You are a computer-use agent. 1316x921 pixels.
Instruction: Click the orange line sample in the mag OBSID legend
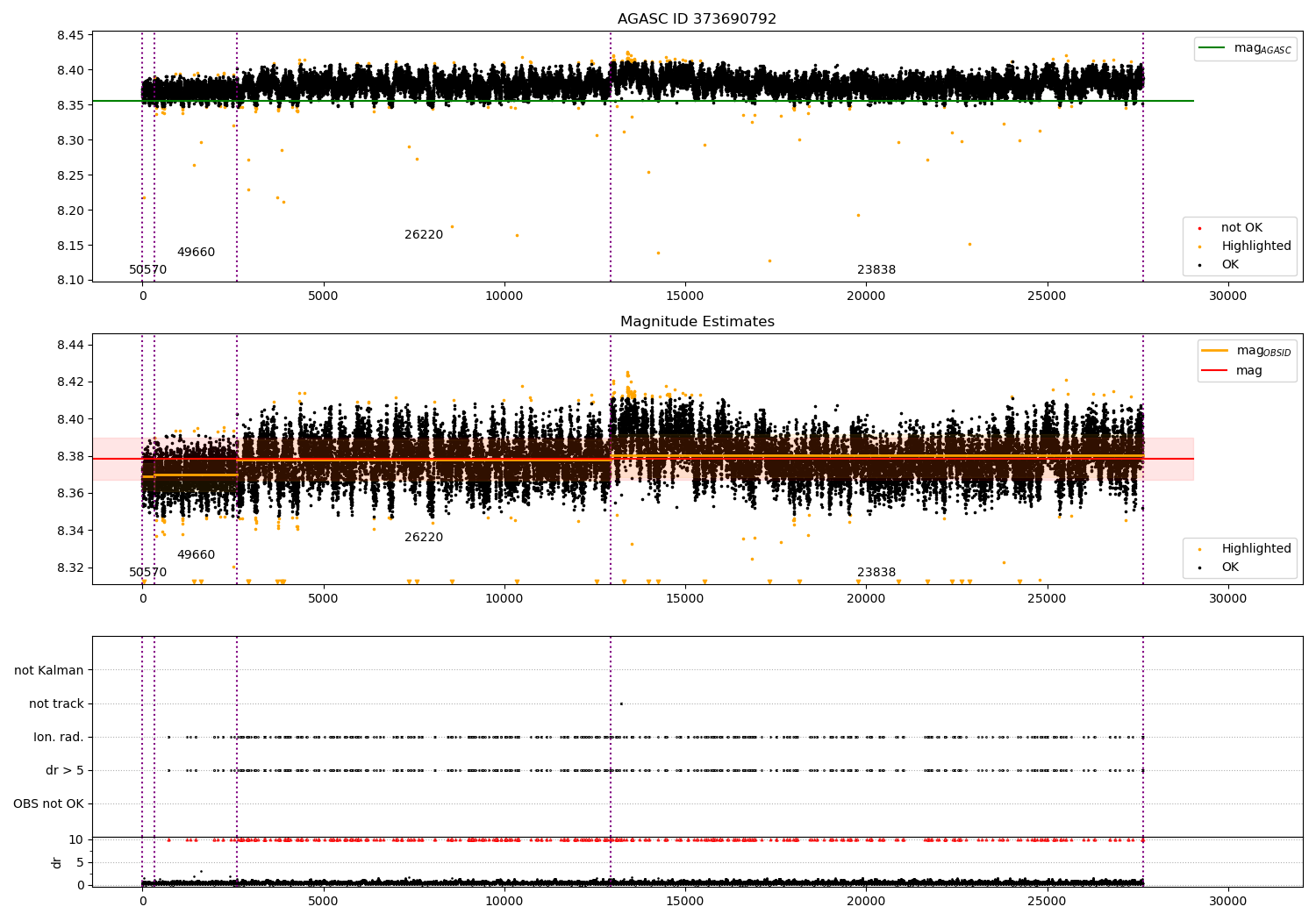point(1214,351)
